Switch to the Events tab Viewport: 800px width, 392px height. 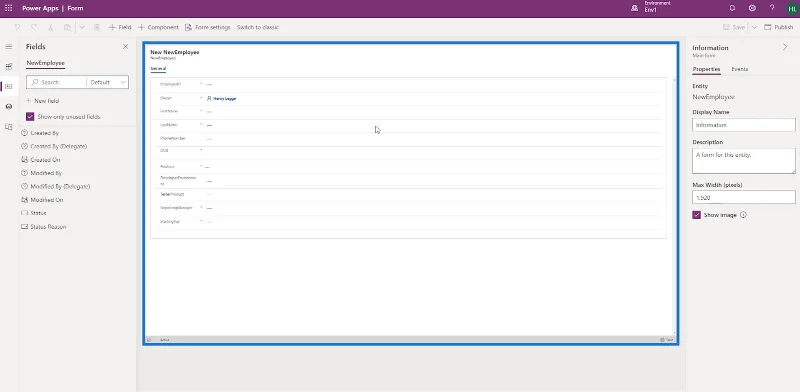click(740, 69)
